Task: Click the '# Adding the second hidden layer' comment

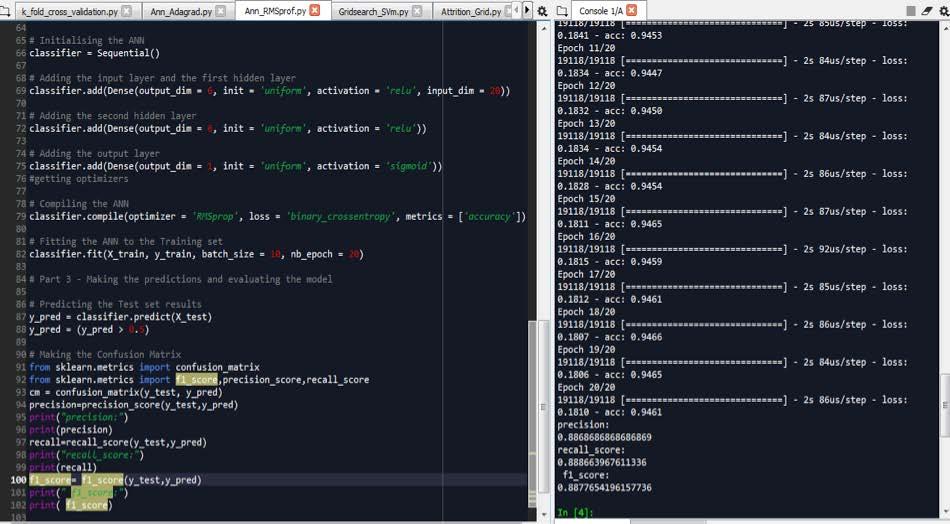Action: point(113,115)
